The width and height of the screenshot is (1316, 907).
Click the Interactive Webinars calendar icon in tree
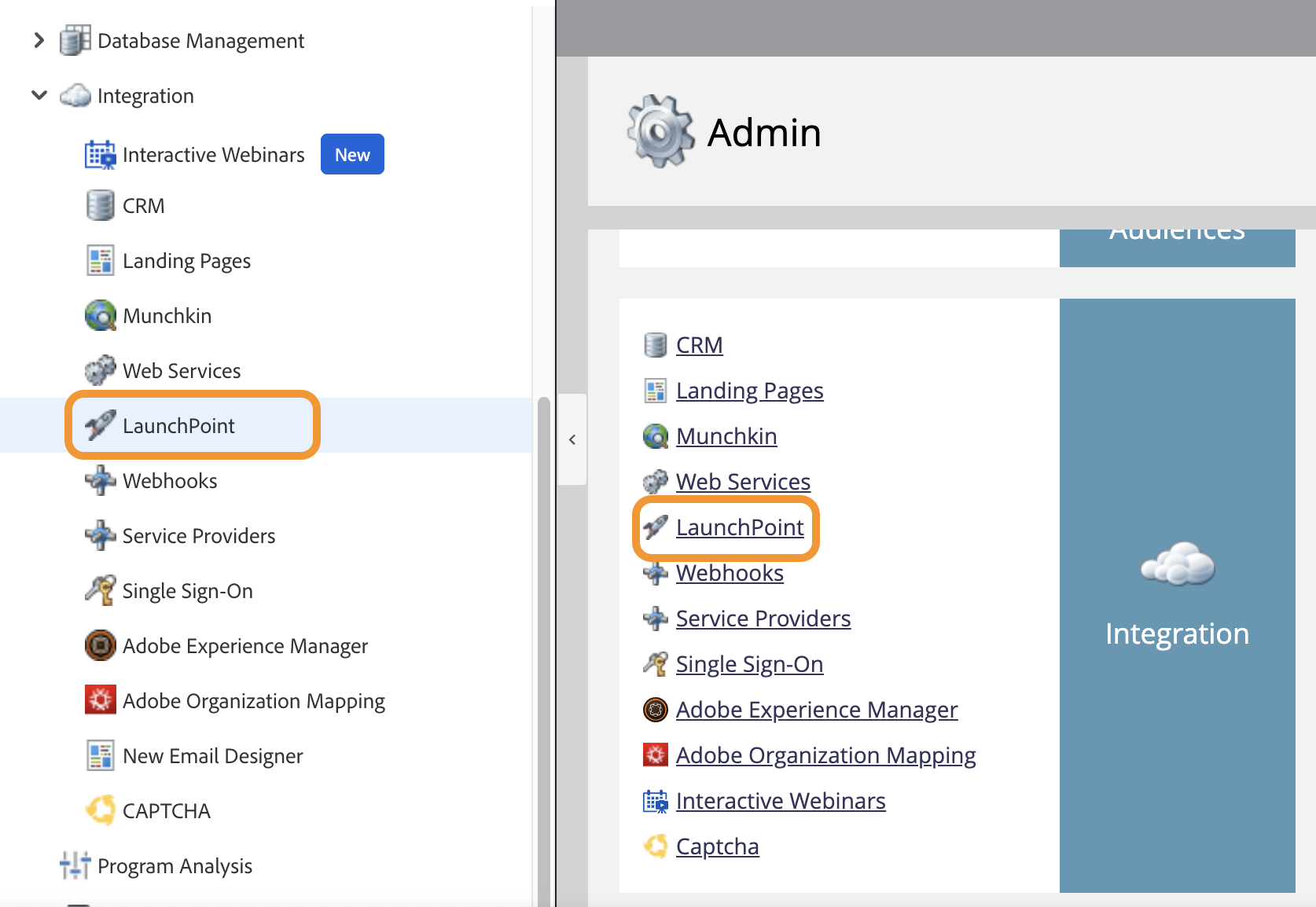click(100, 155)
